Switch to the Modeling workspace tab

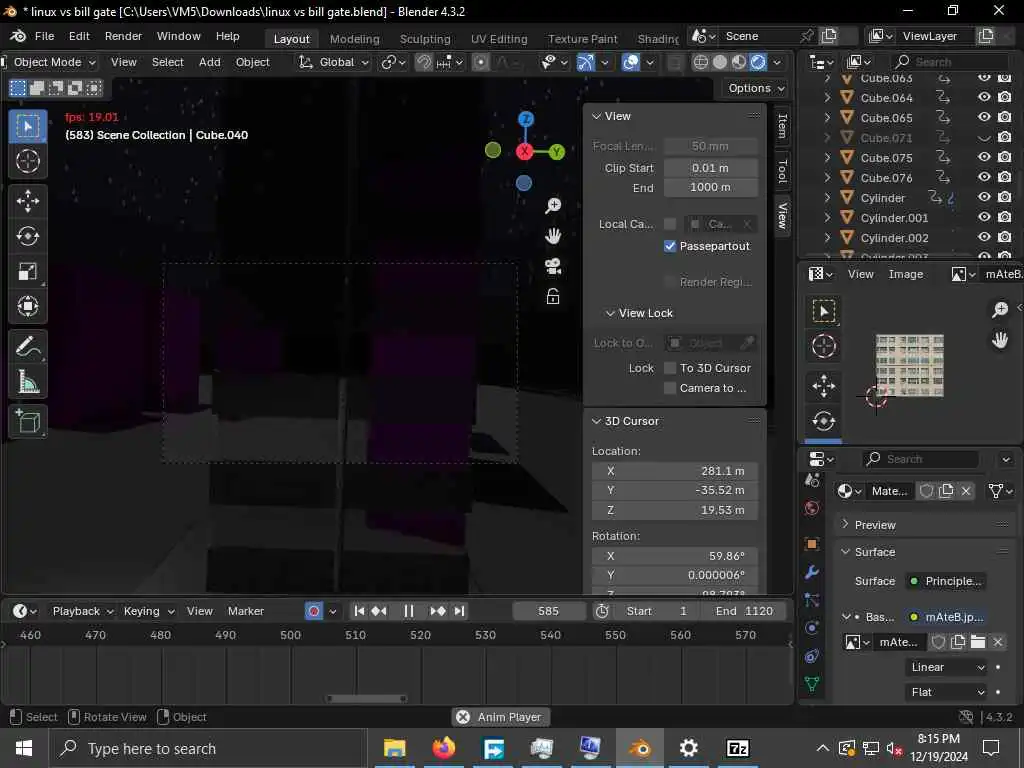pos(355,39)
